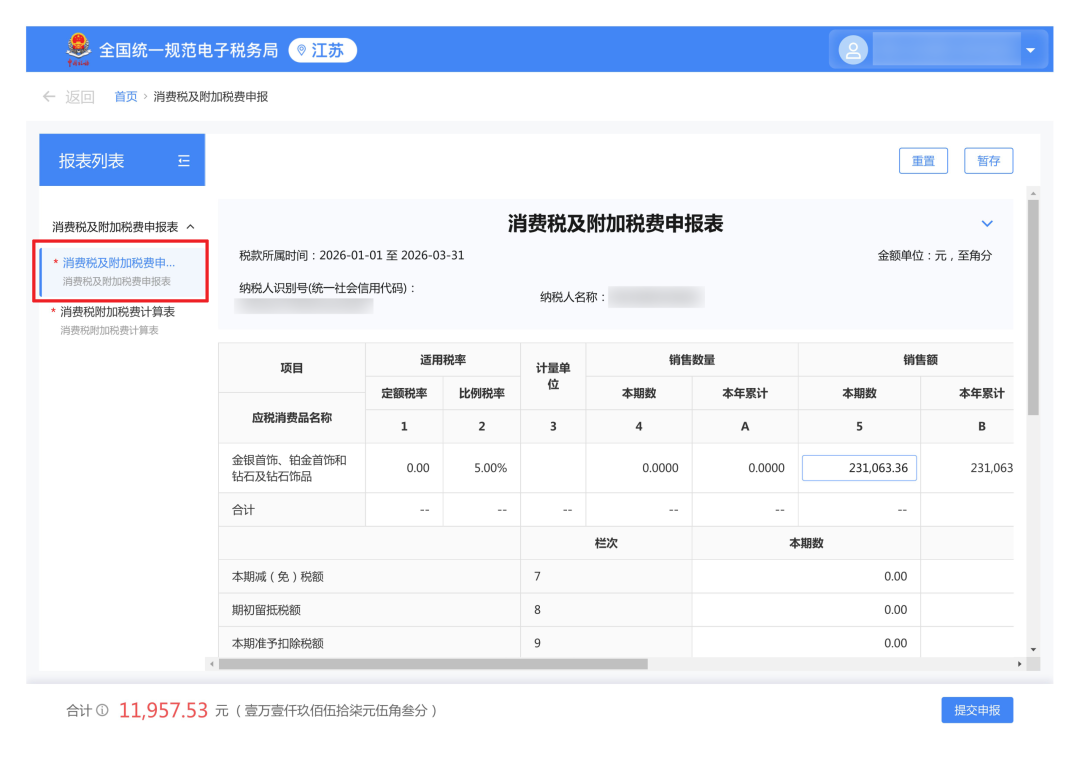Viewport: 1080px width, 762px height.
Task: Click the info icon beside 合计
Action: (102, 710)
